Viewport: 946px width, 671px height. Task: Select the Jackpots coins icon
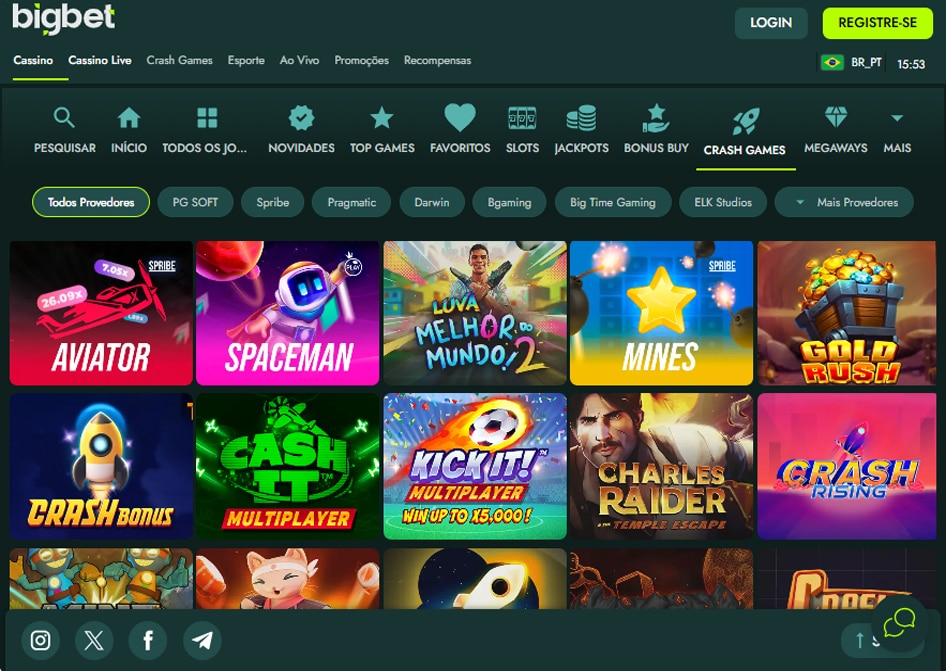pyautogui.click(x=581, y=116)
